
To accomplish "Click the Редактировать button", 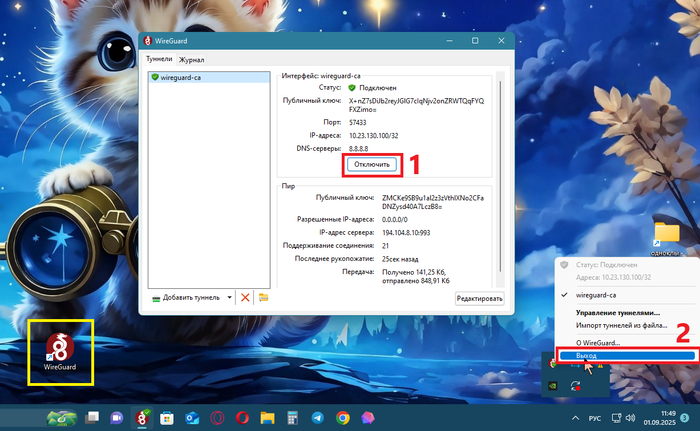I will pyautogui.click(x=479, y=298).
